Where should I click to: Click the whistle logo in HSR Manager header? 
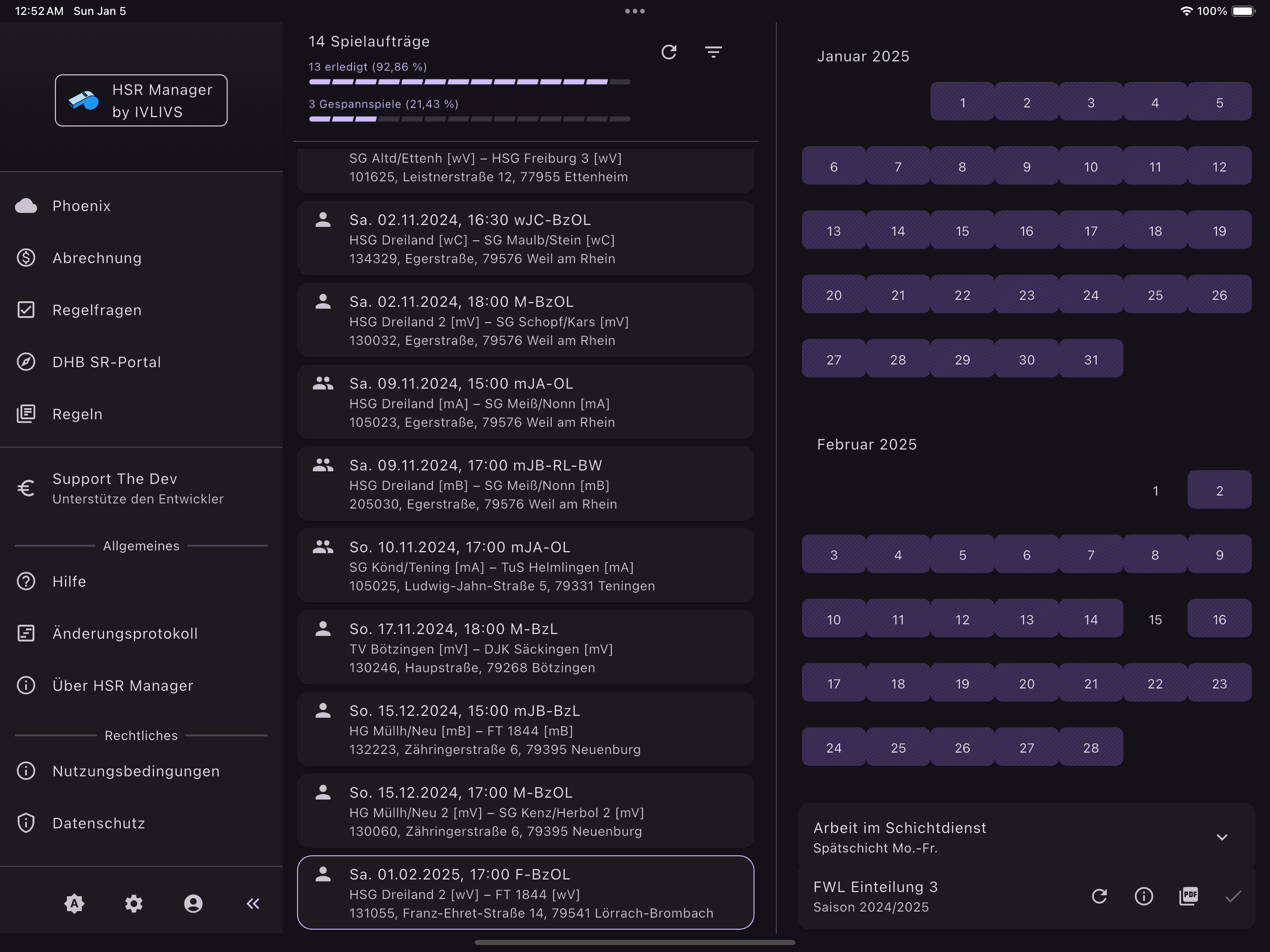pyautogui.click(x=84, y=100)
